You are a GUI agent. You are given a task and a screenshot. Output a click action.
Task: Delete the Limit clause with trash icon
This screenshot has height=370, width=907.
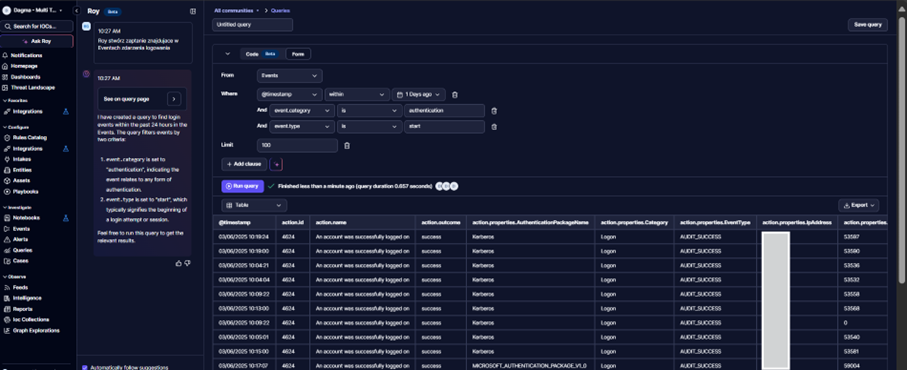[x=346, y=146]
